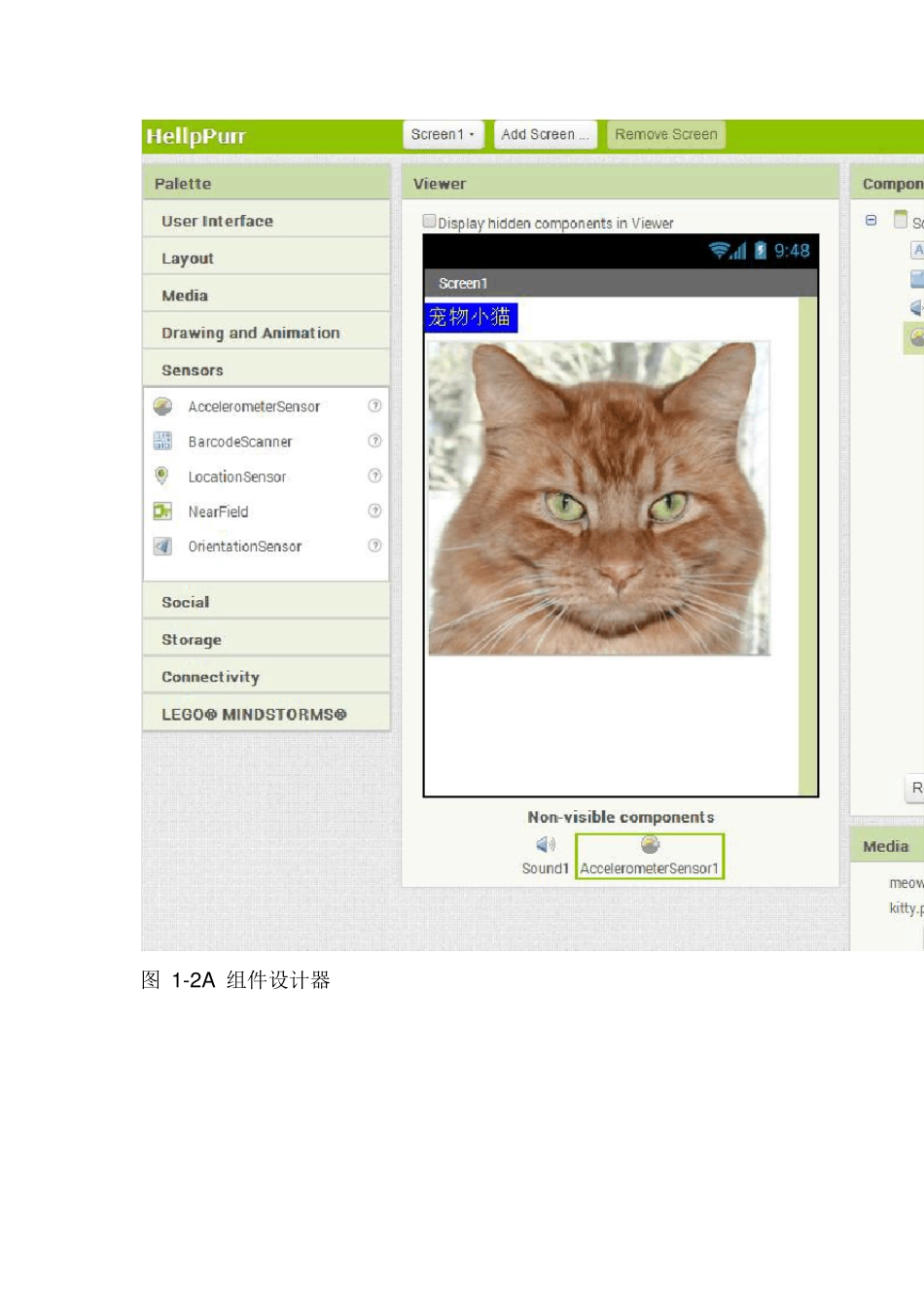924x1307 pixels.
Task: Expand the Connectivity palette section
Action: [267, 677]
